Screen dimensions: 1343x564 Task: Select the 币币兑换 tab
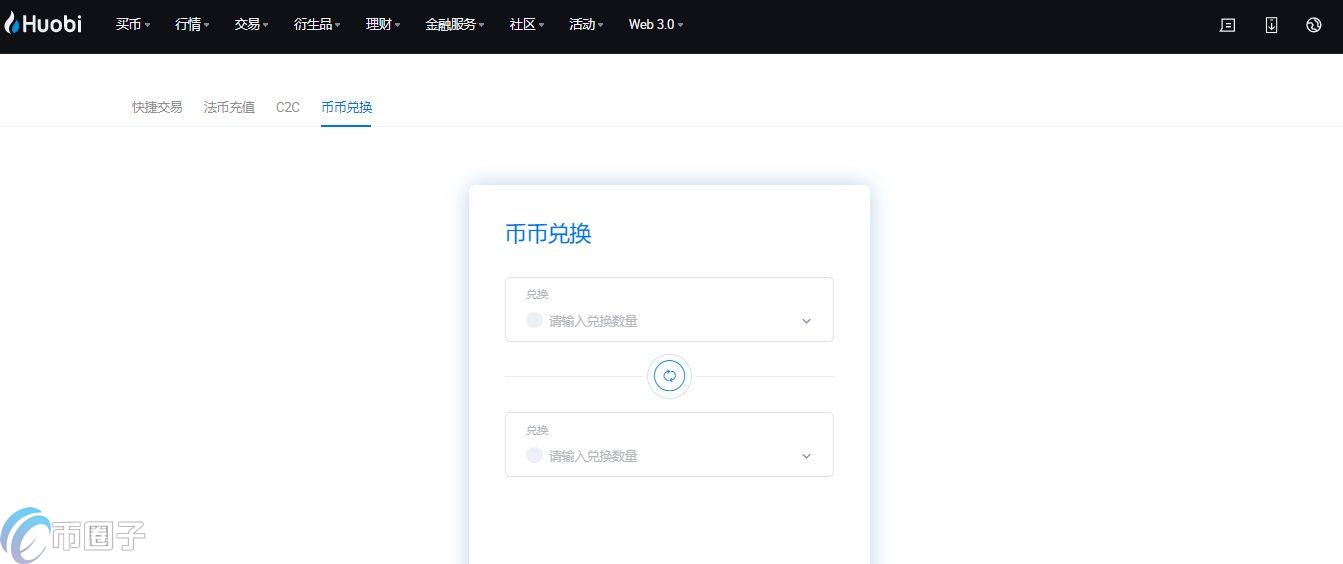coord(346,107)
